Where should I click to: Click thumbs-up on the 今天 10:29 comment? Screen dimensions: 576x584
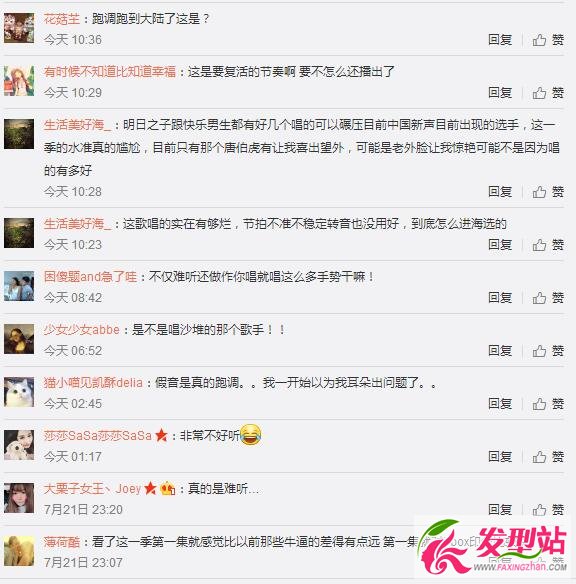click(x=548, y=92)
